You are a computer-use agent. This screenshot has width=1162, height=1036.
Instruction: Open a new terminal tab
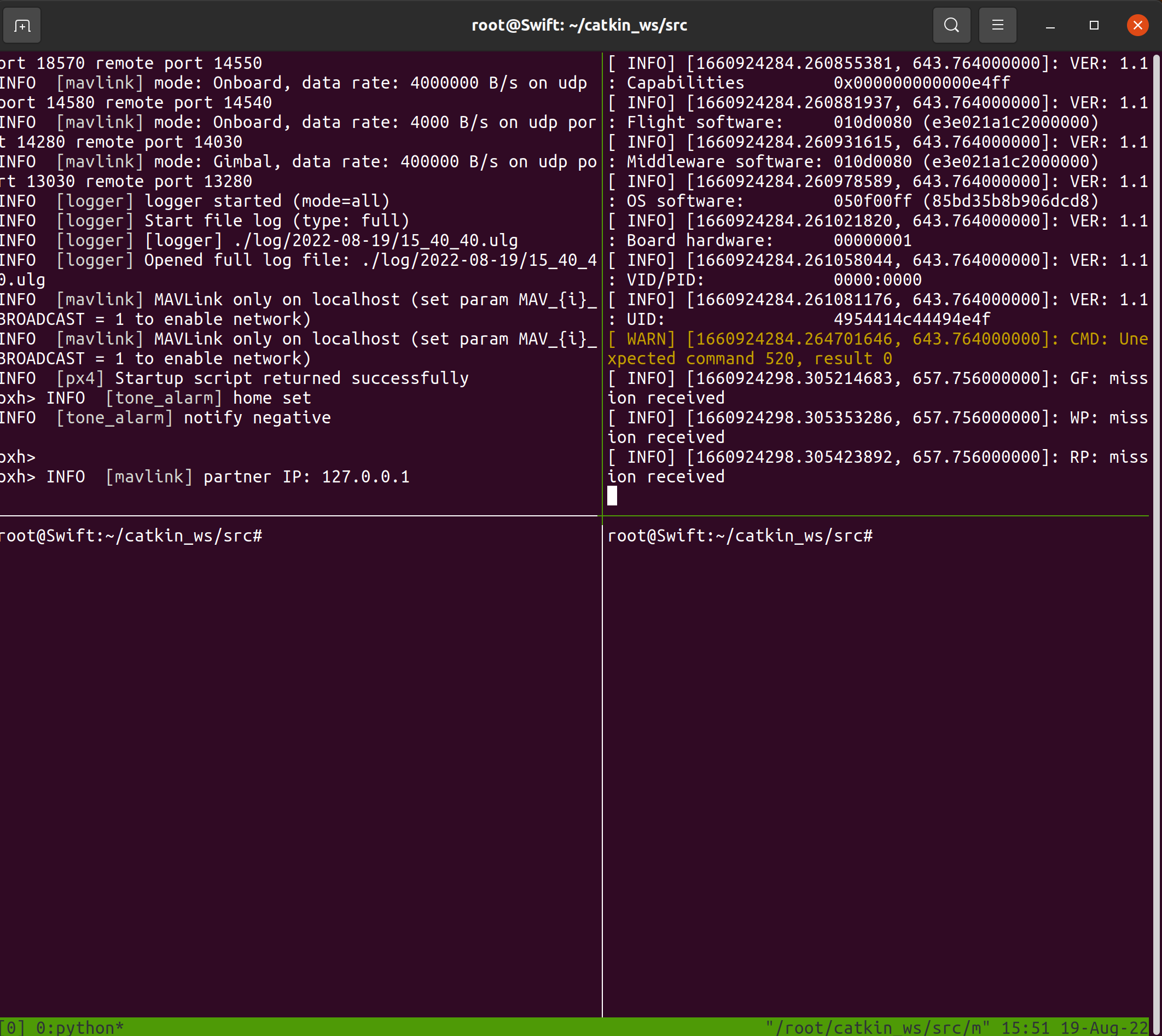coord(22,26)
